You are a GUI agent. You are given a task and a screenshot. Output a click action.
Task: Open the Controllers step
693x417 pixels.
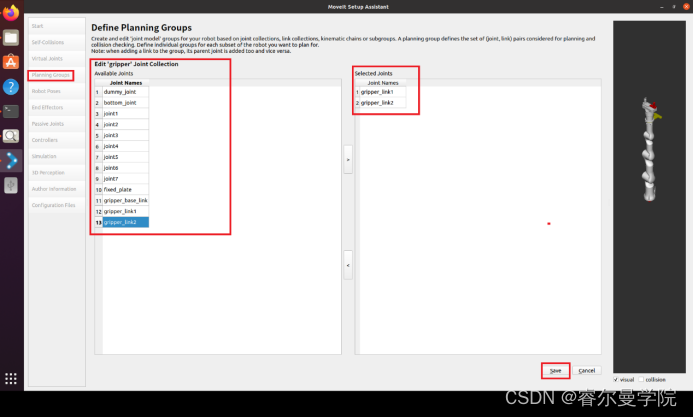pyautogui.click(x=57, y=140)
